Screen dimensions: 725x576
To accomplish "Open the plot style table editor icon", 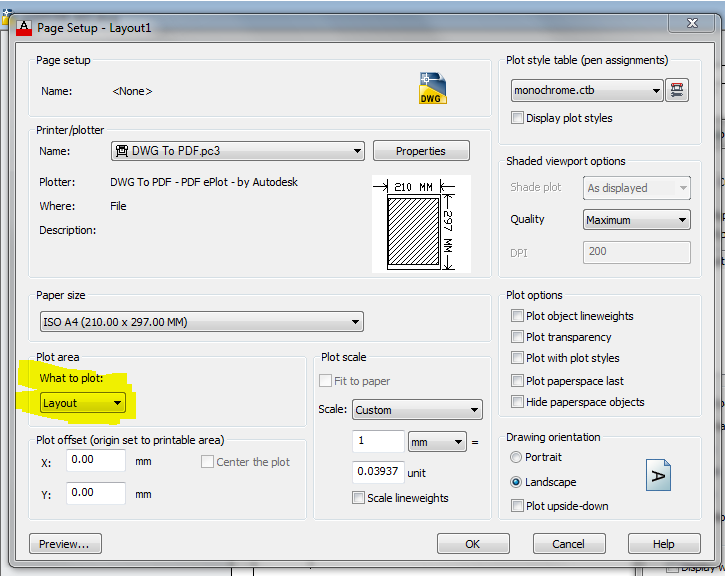I will click(677, 90).
